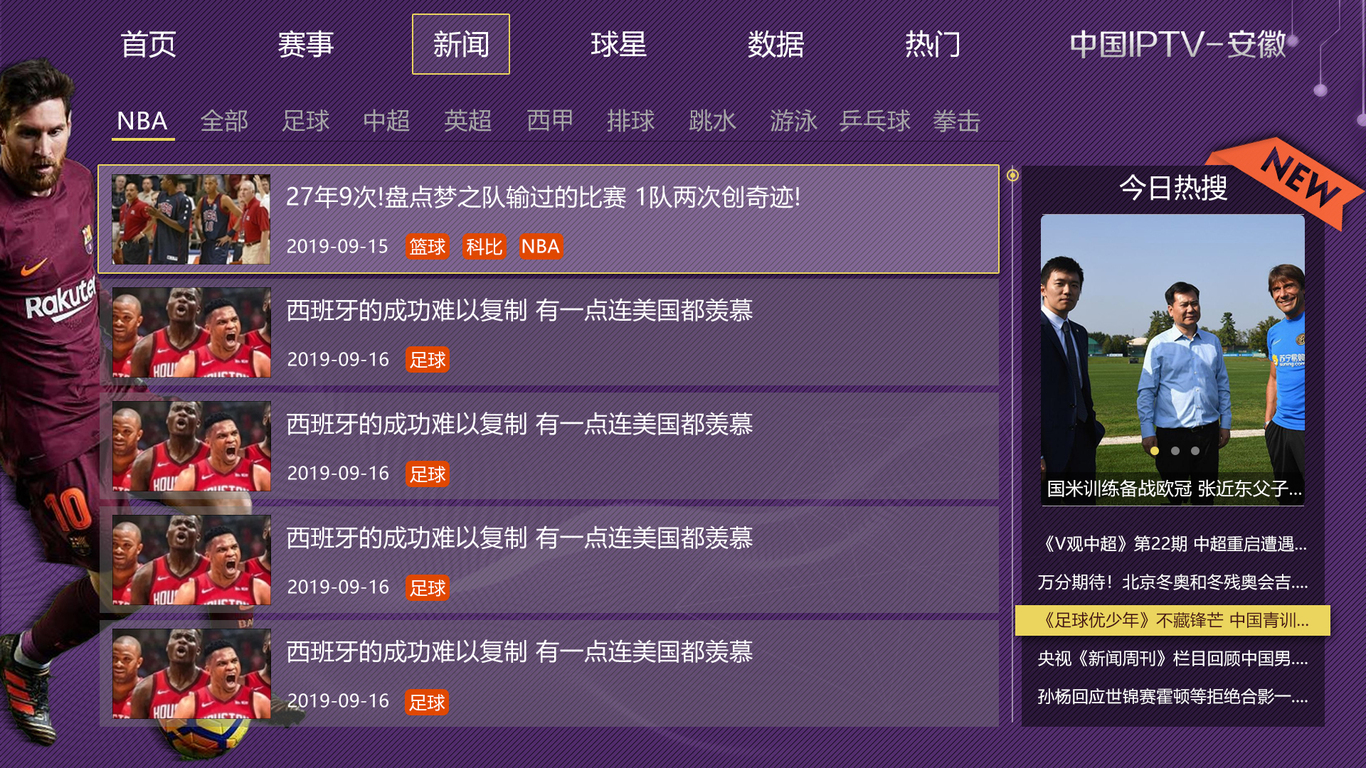Open highlighted 《足球优少年》不藏锋芒 item

pos(1173,620)
